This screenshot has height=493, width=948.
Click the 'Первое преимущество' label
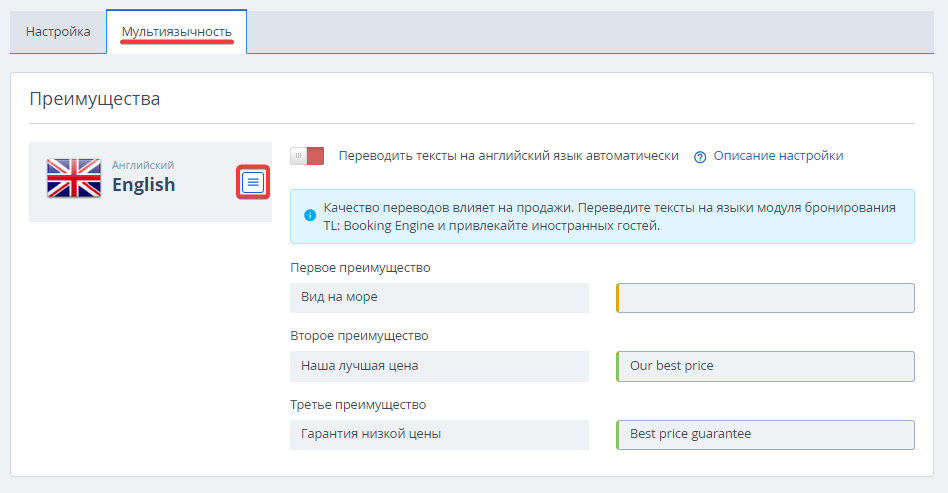(x=360, y=267)
